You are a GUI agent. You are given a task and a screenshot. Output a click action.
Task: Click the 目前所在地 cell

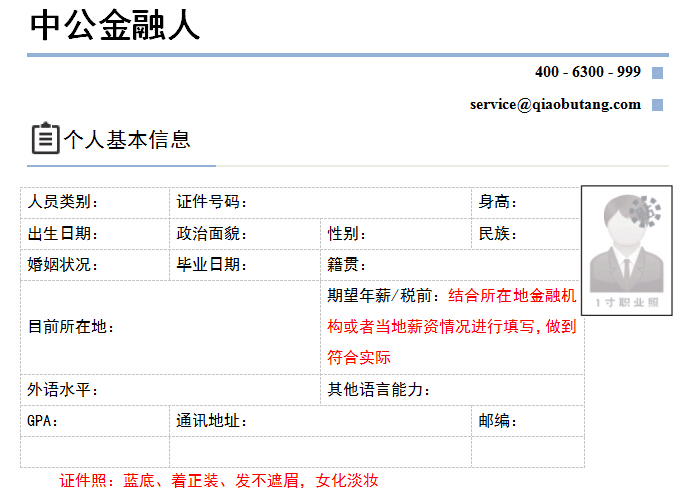(x=170, y=327)
